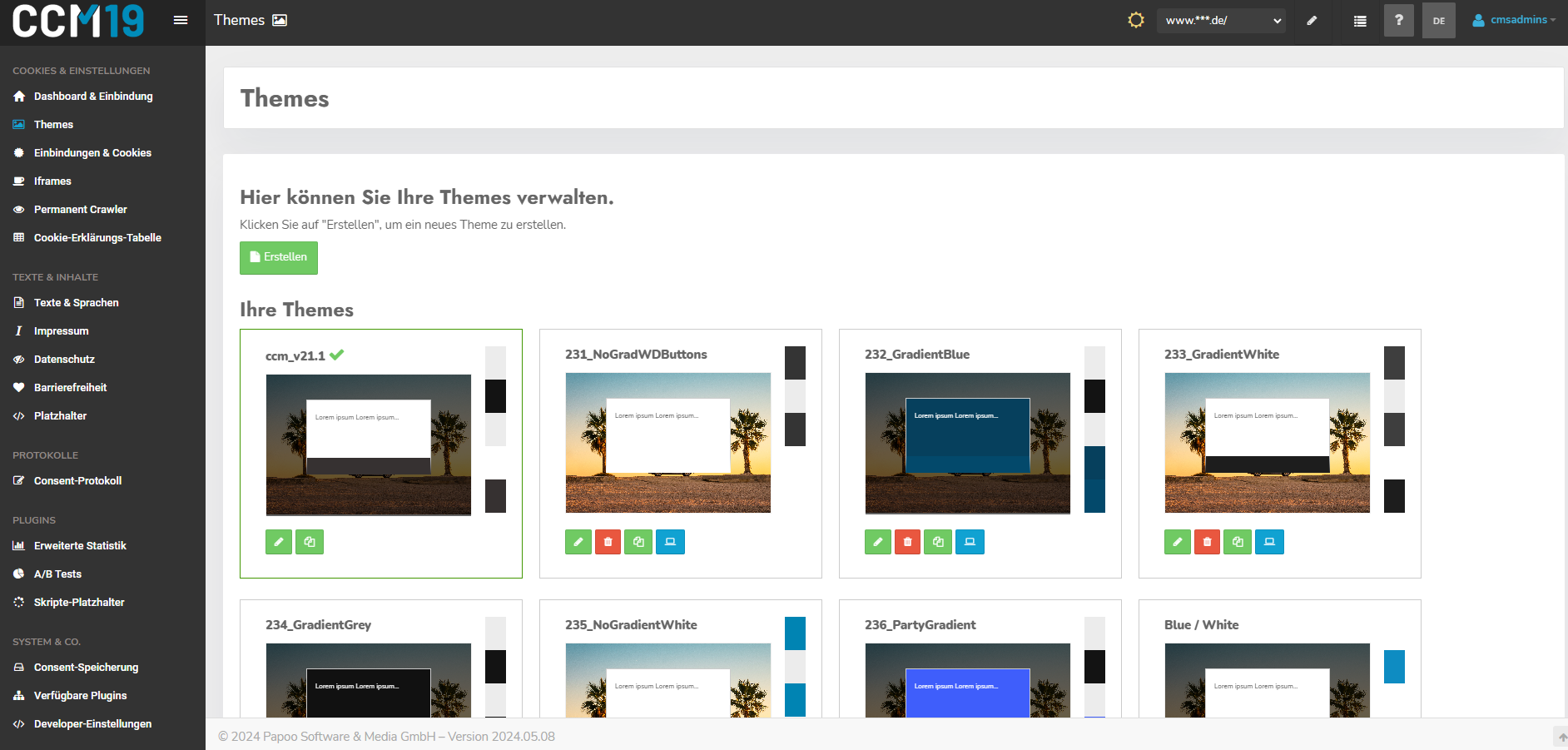
Task: Duplicate the 231_NoGradWDButtons theme
Action: [x=638, y=542]
